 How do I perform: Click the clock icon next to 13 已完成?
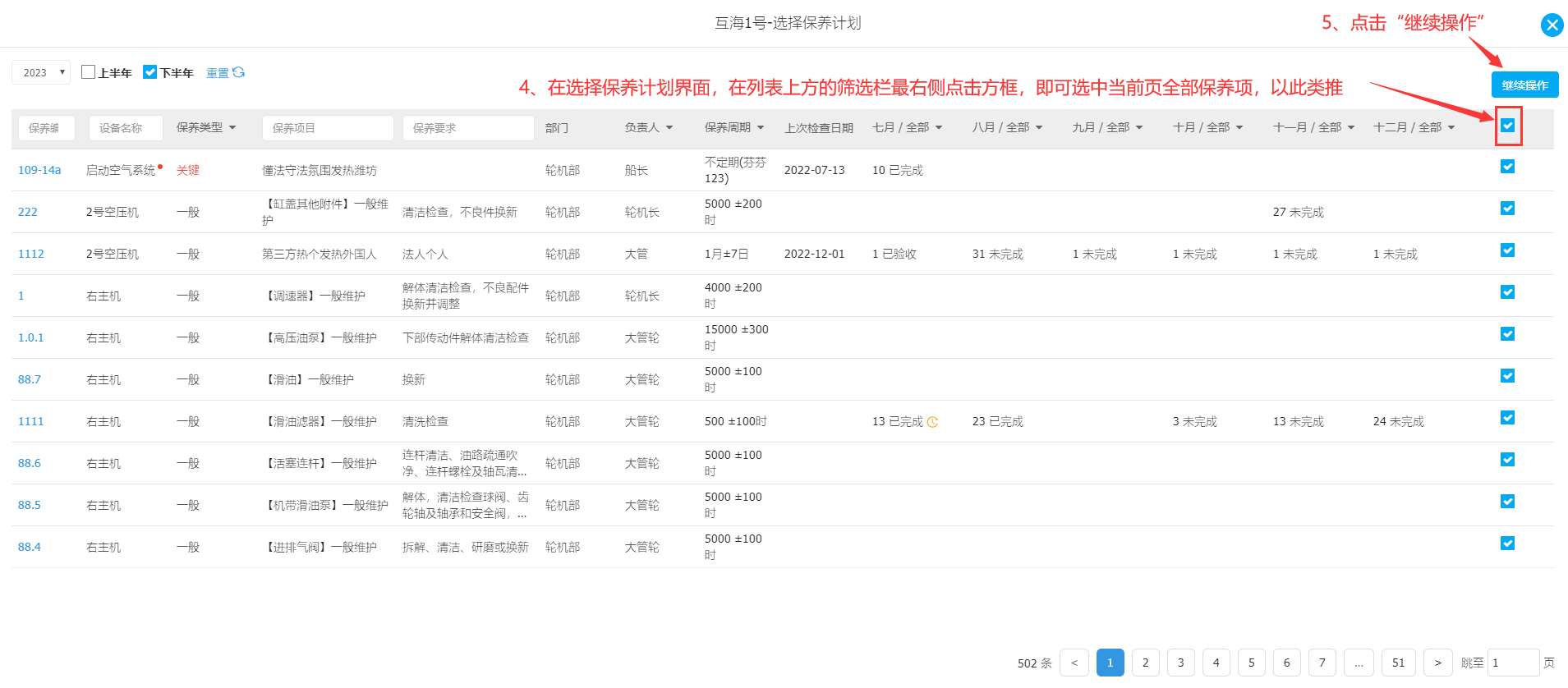[932, 422]
